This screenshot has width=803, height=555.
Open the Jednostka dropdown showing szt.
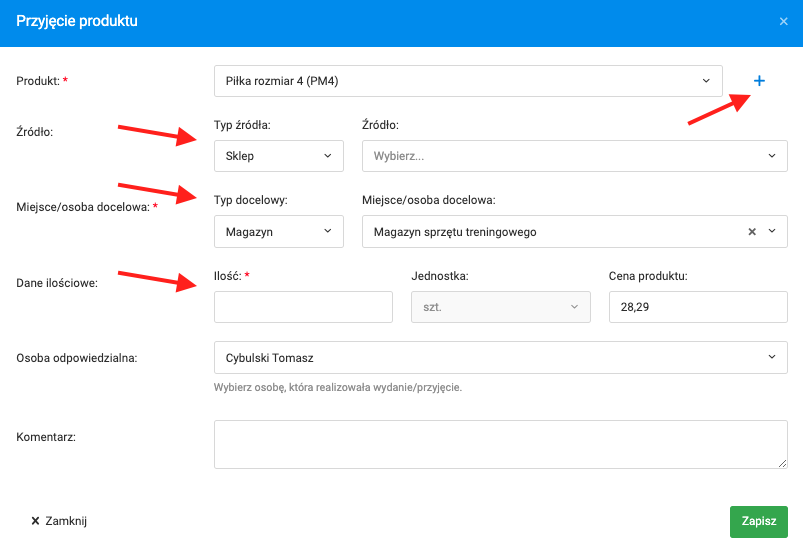[500, 307]
